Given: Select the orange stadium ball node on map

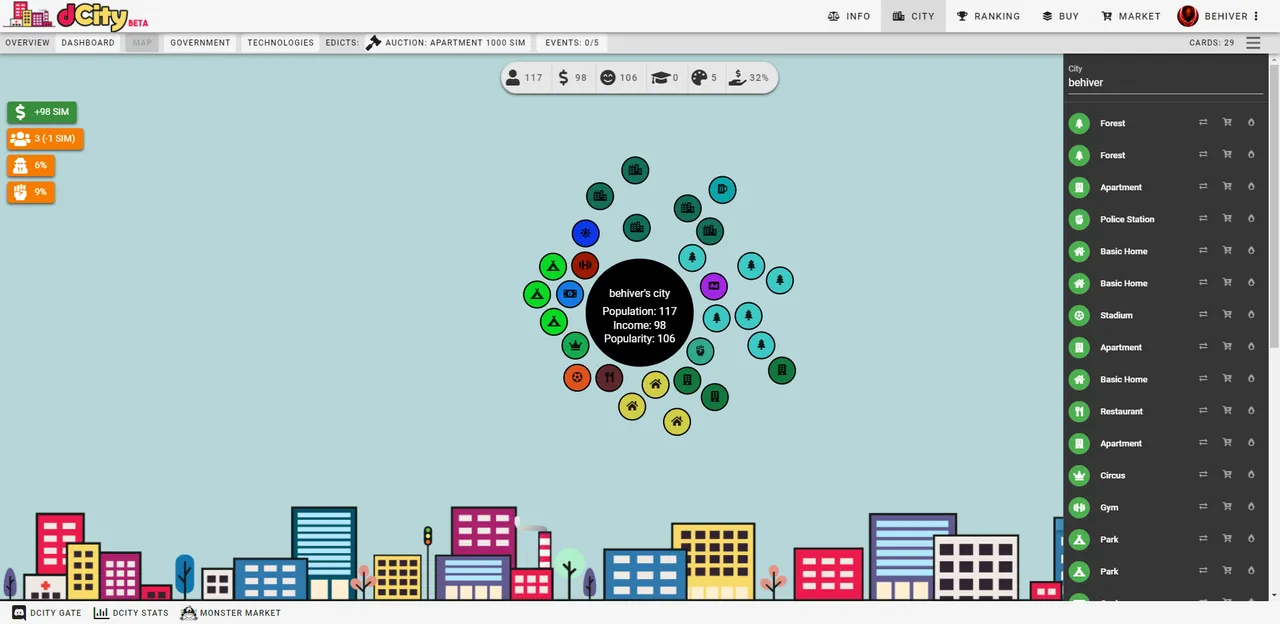Looking at the screenshot, I should tap(577, 377).
